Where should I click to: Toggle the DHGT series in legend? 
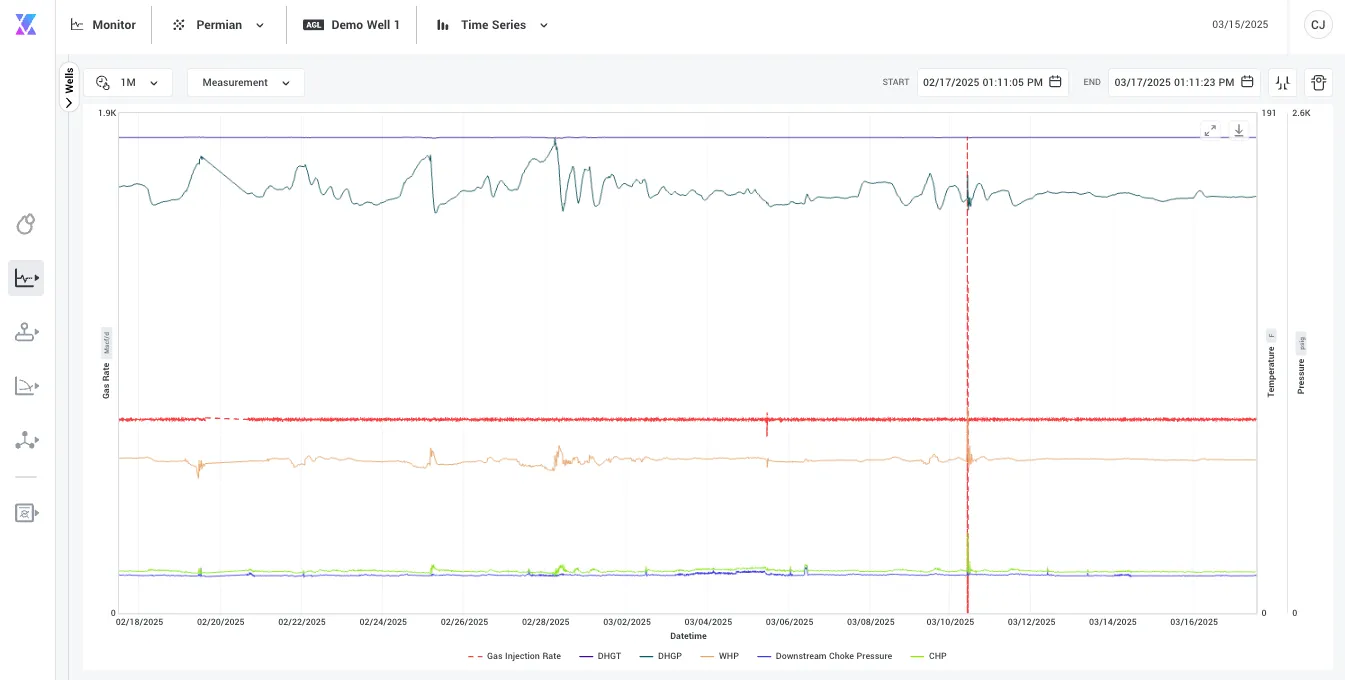(x=600, y=656)
